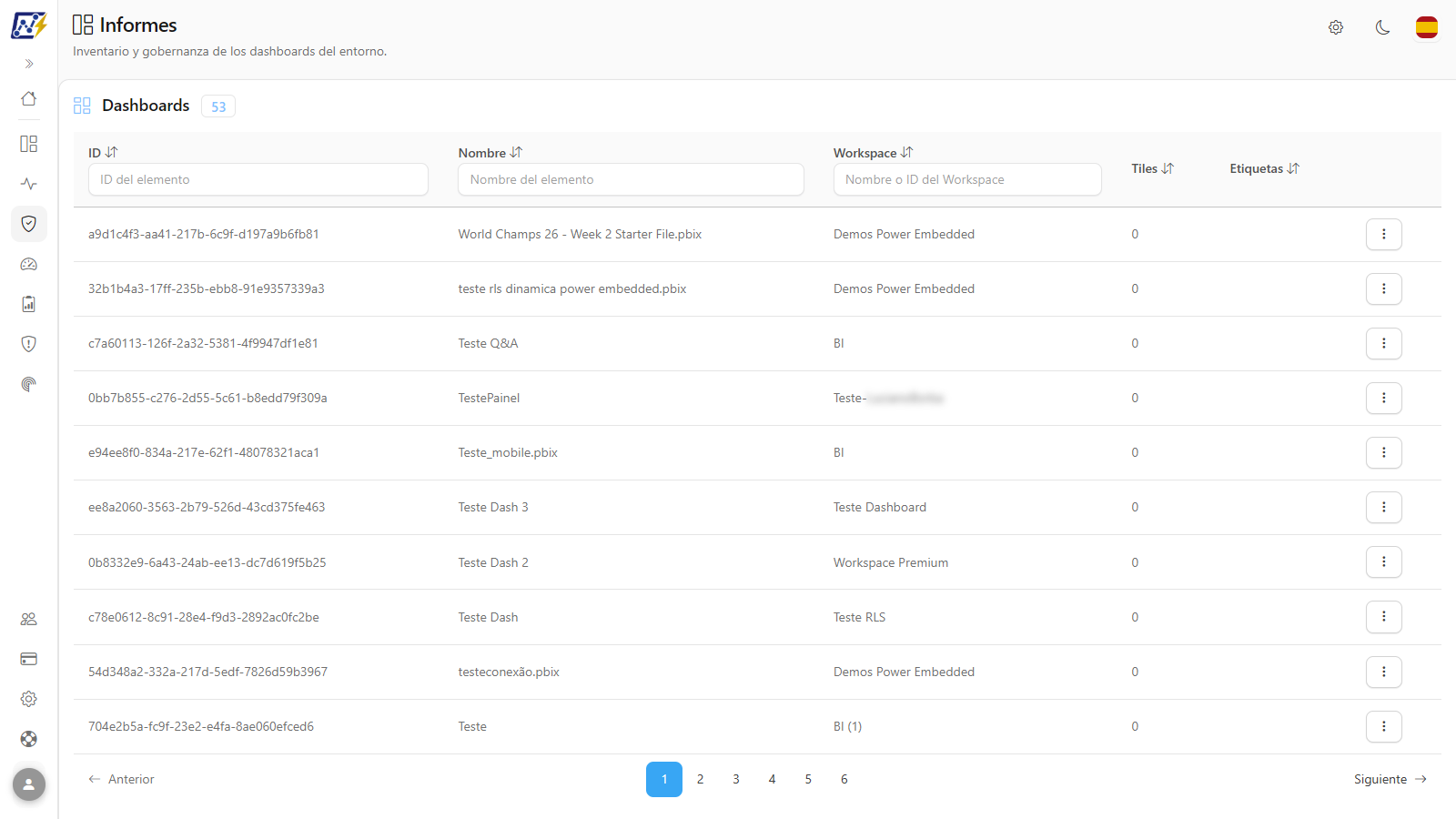The height and width of the screenshot is (819, 1456).
Task: Open the lifebuoy support icon in sidebar
Action: point(29,739)
